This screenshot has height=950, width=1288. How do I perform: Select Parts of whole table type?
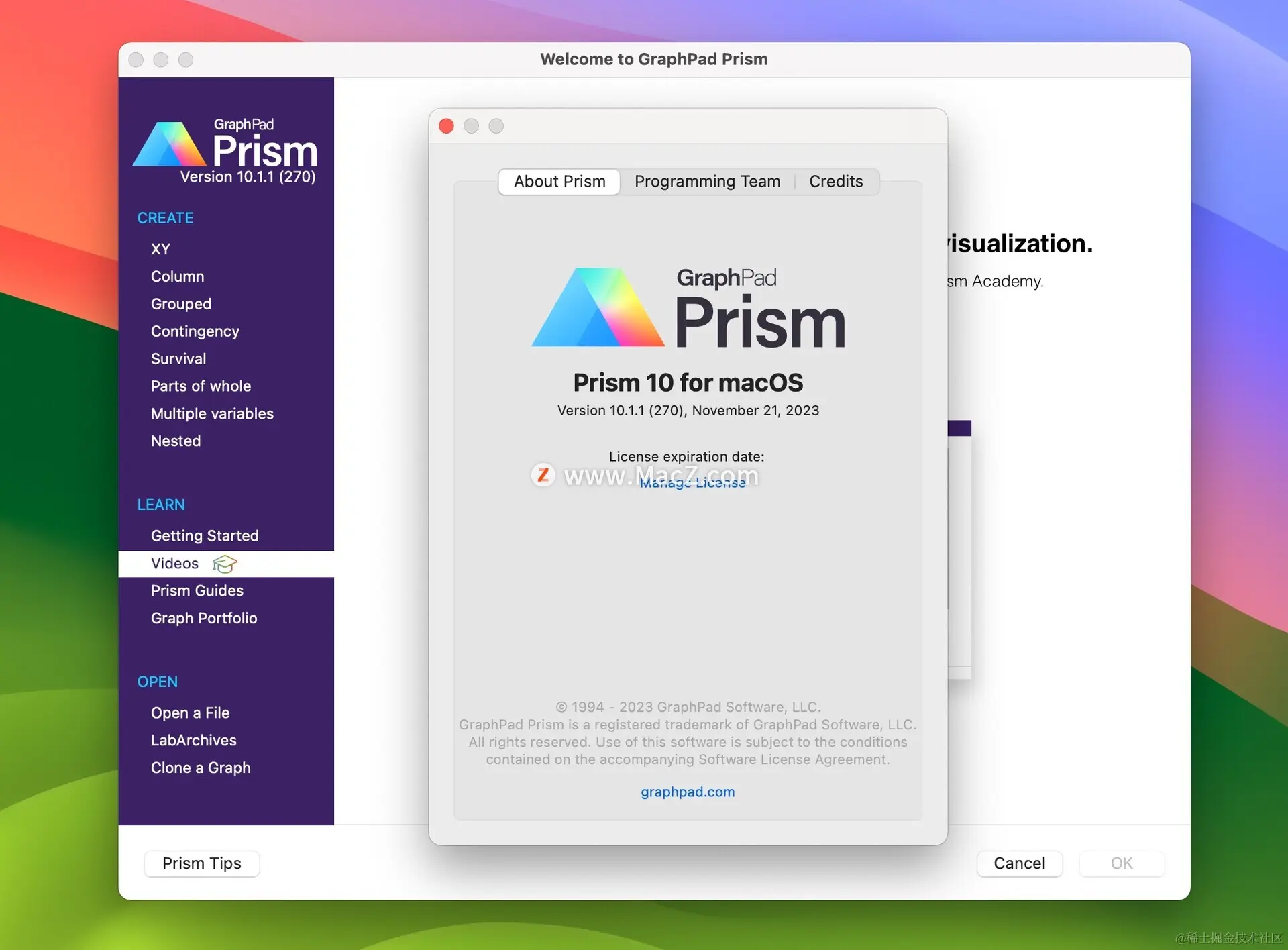pos(201,386)
